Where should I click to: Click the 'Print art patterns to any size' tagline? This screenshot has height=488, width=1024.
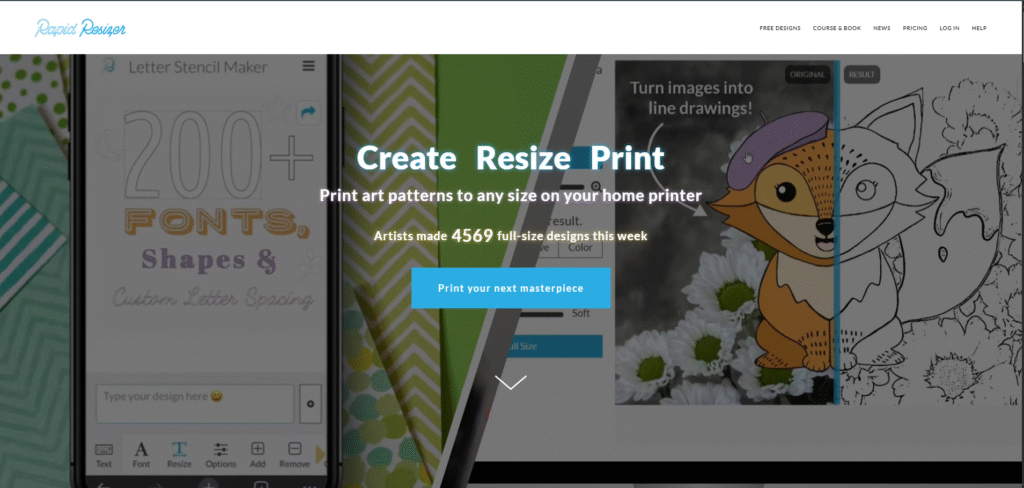point(511,195)
